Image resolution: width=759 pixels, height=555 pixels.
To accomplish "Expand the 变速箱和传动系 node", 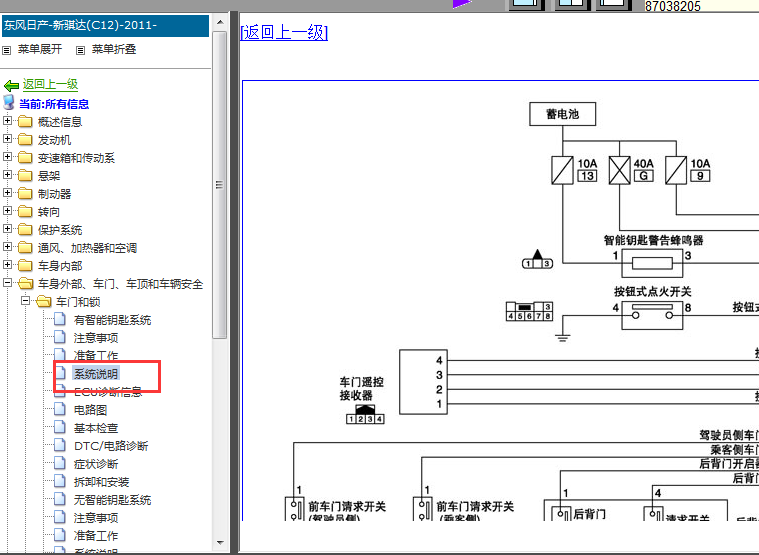I will tap(7, 157).
